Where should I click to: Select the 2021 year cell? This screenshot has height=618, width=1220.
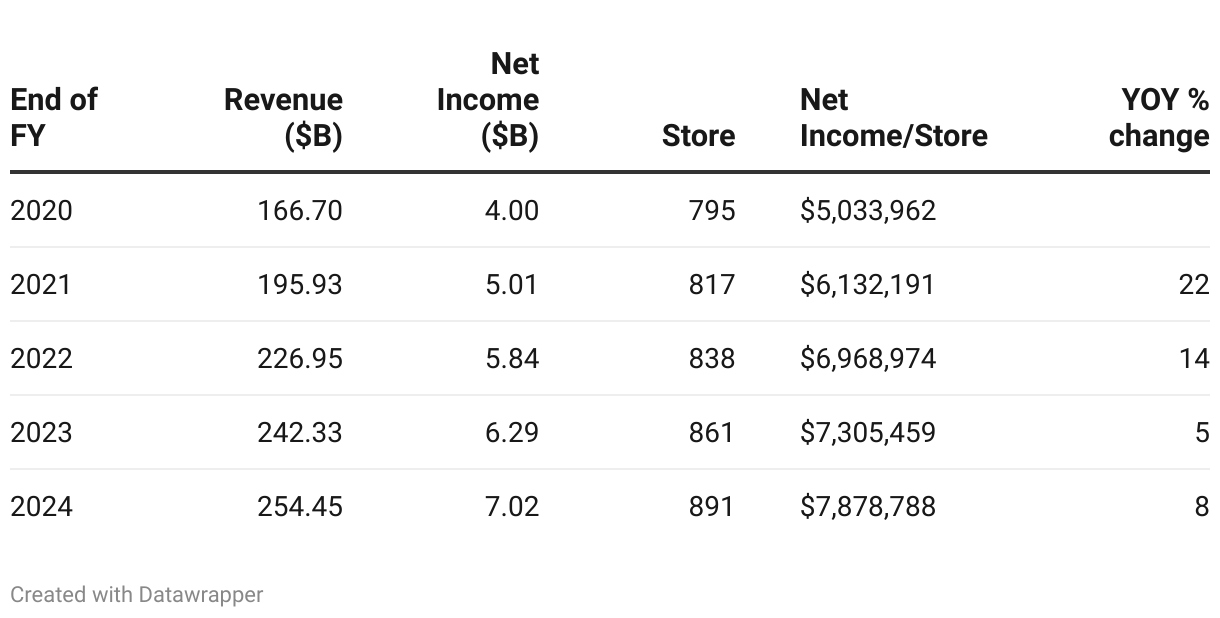pyautogui.click(x=41, y=284)
